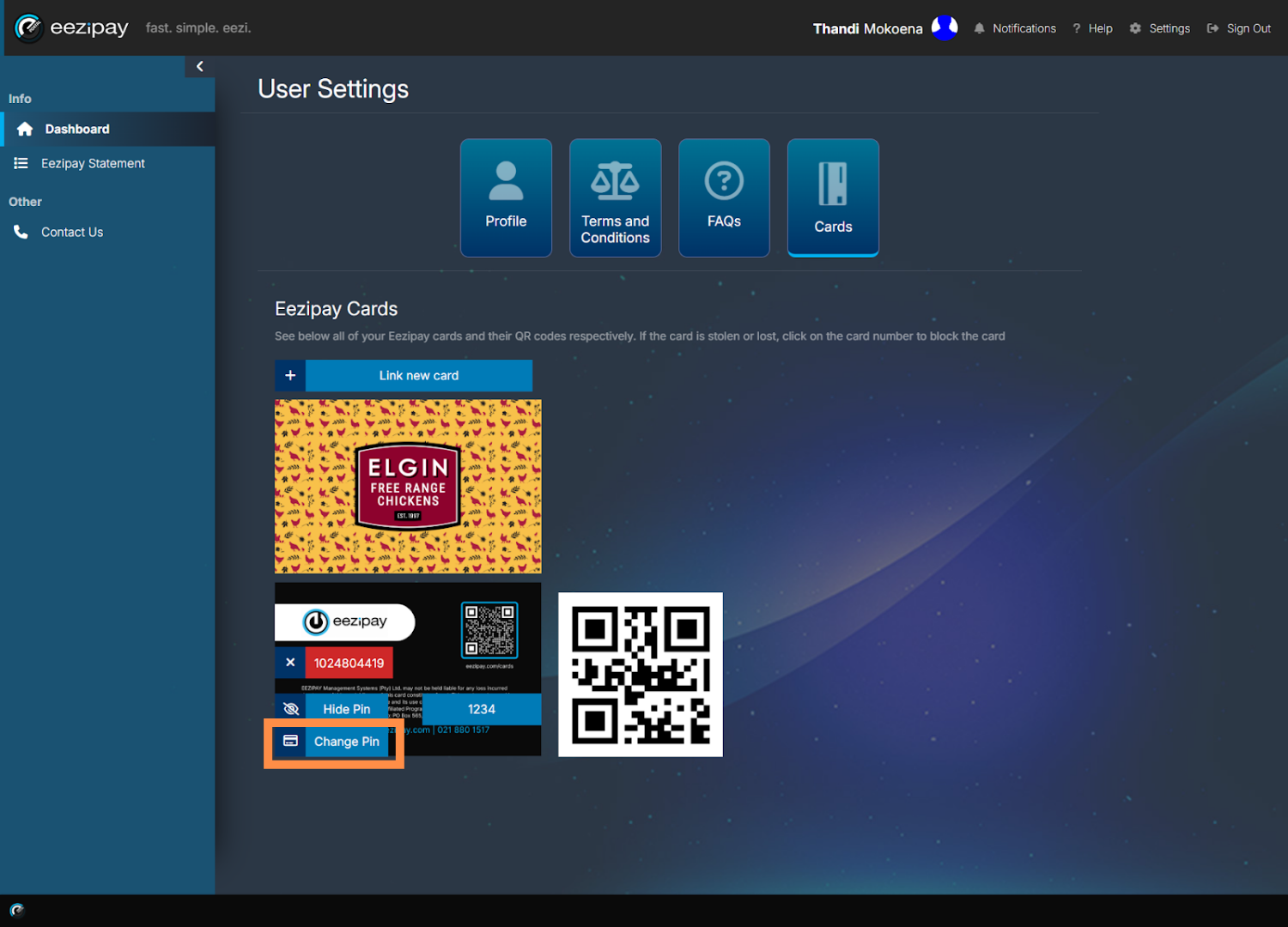The image size is (1288, 927).
Task: Open the Profile settings tile
Action: tap(506, 197)
